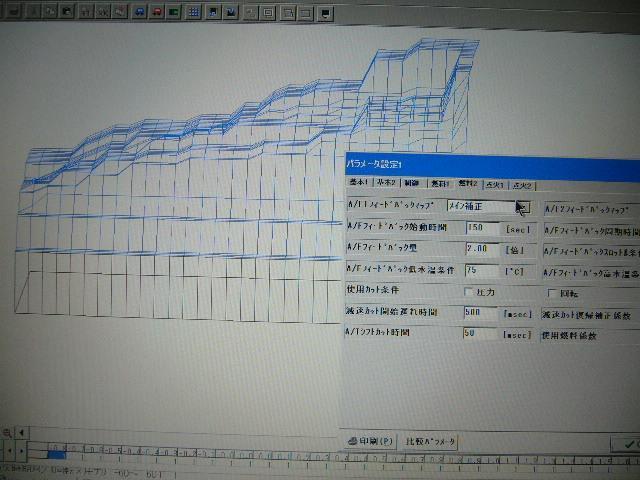Click the printer icon on 印刷 button

[353, 441]
